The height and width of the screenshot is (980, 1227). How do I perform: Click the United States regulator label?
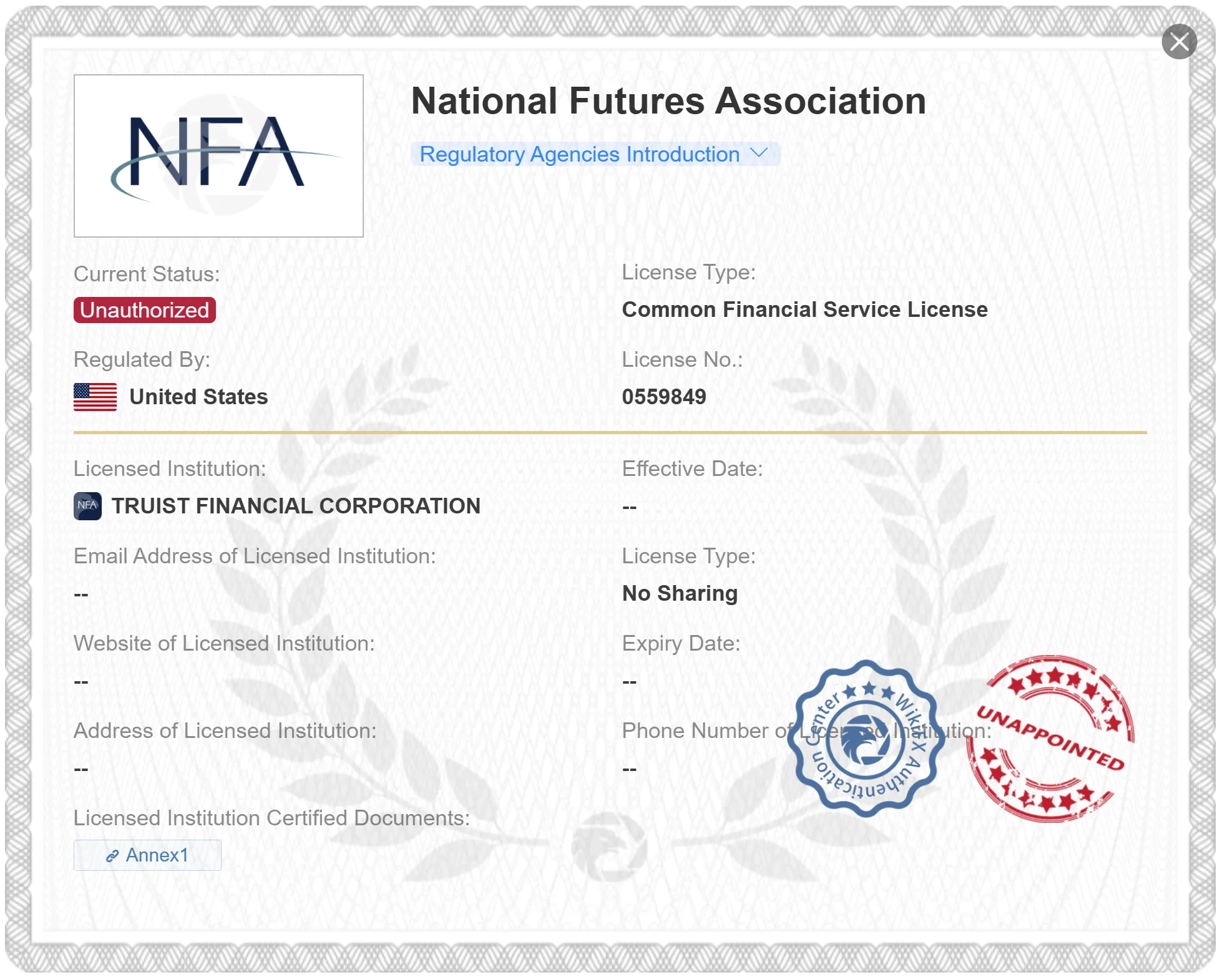(198, 397)
